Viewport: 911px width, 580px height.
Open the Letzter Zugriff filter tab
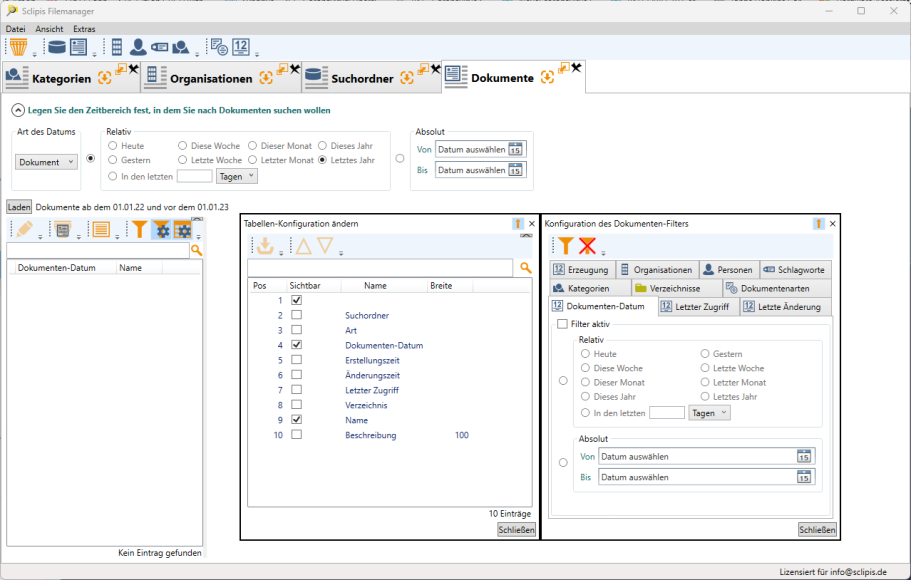tap(699, 307)
